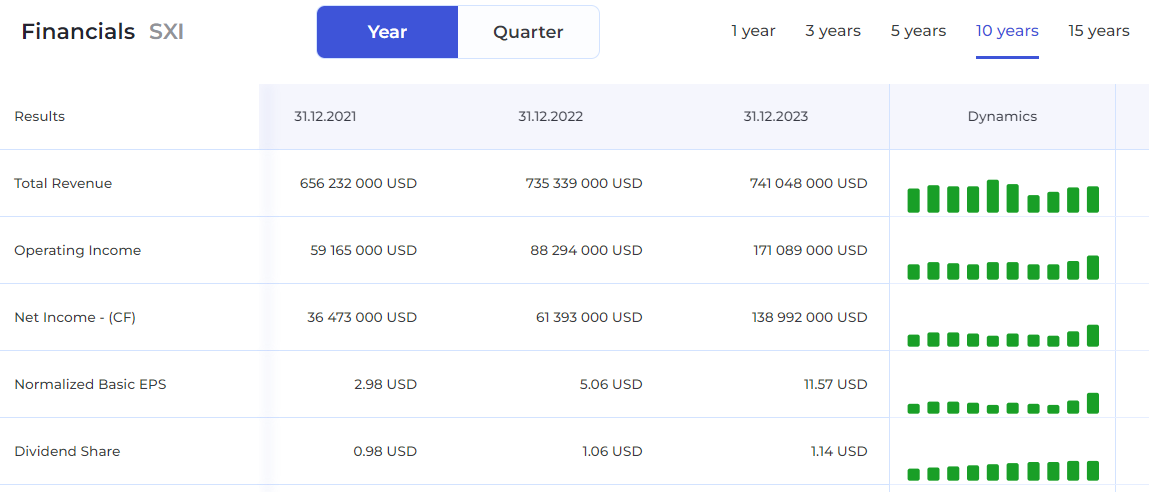Click the Normalized Basic EPS label

click(90, 385)
